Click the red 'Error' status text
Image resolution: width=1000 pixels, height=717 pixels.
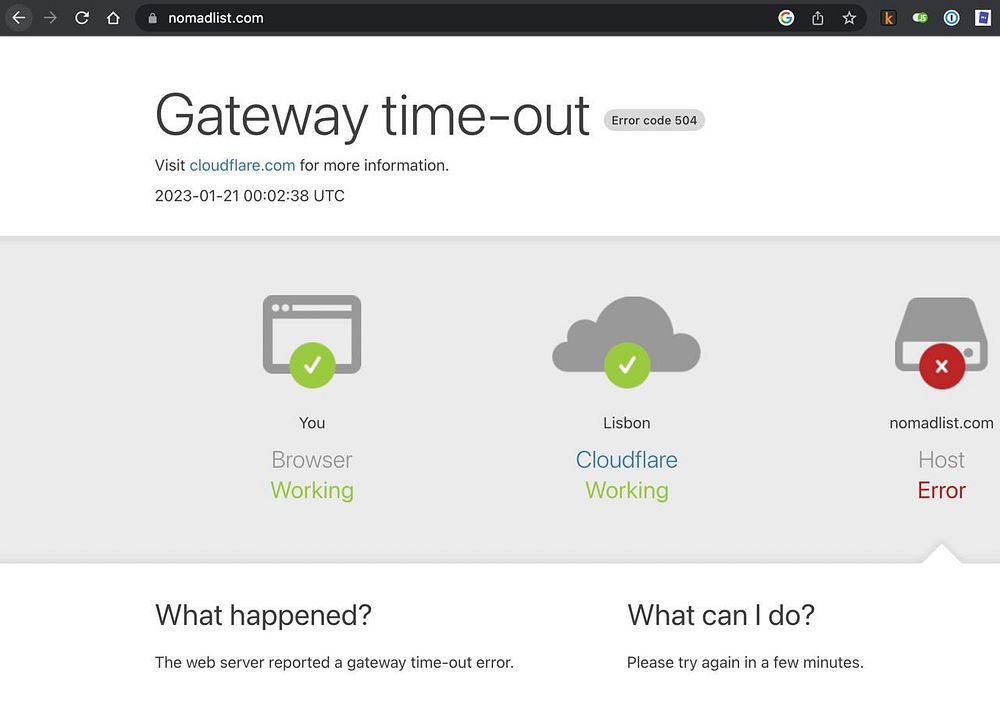[x=941, y=491]
